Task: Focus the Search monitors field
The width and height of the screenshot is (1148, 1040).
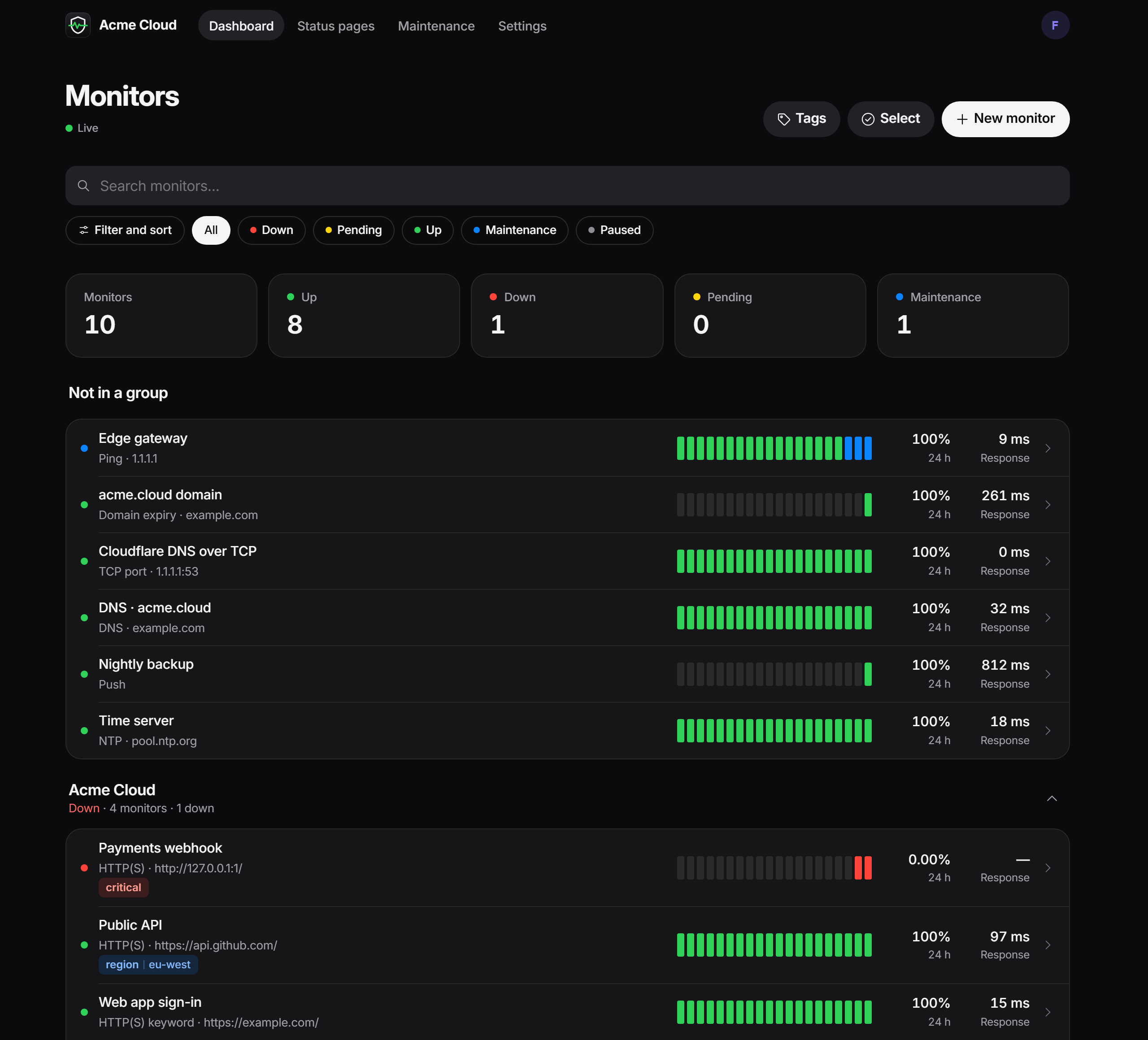Action: pos(567,186)
